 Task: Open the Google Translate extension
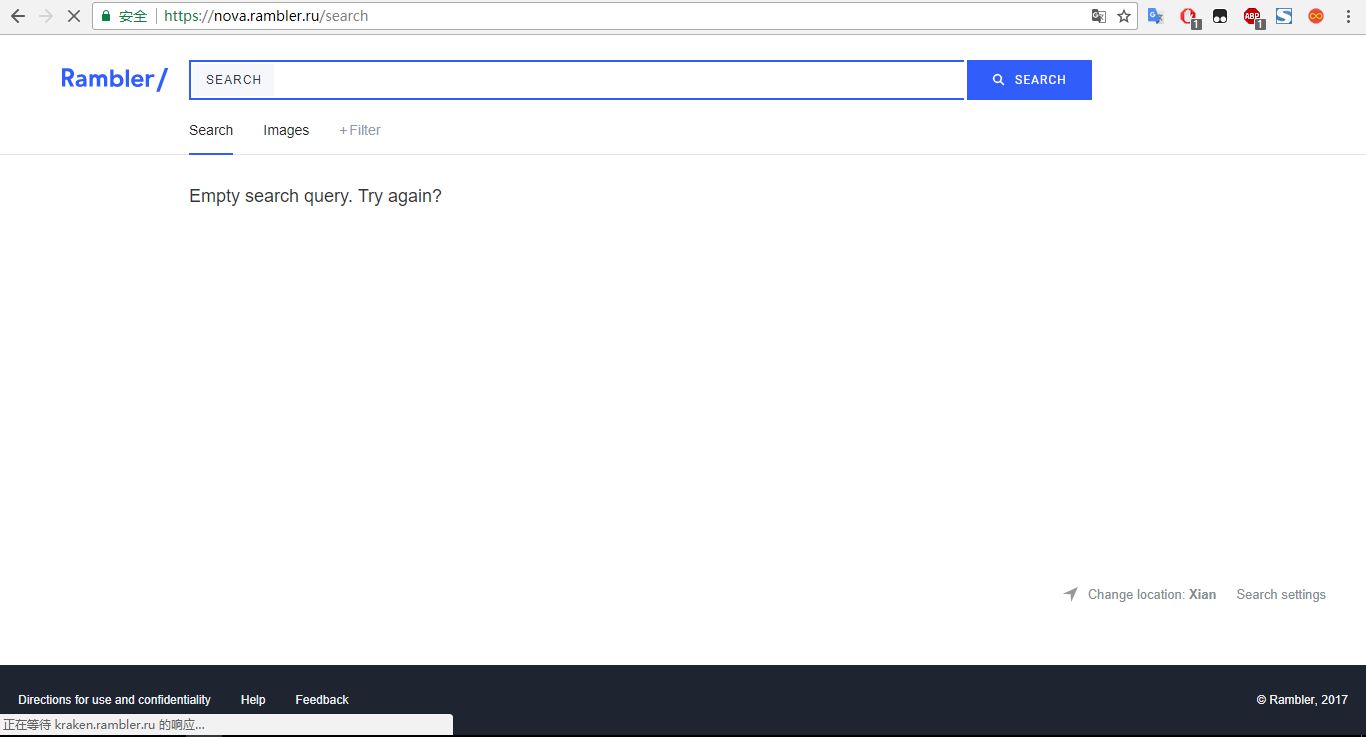[1156, 16]
